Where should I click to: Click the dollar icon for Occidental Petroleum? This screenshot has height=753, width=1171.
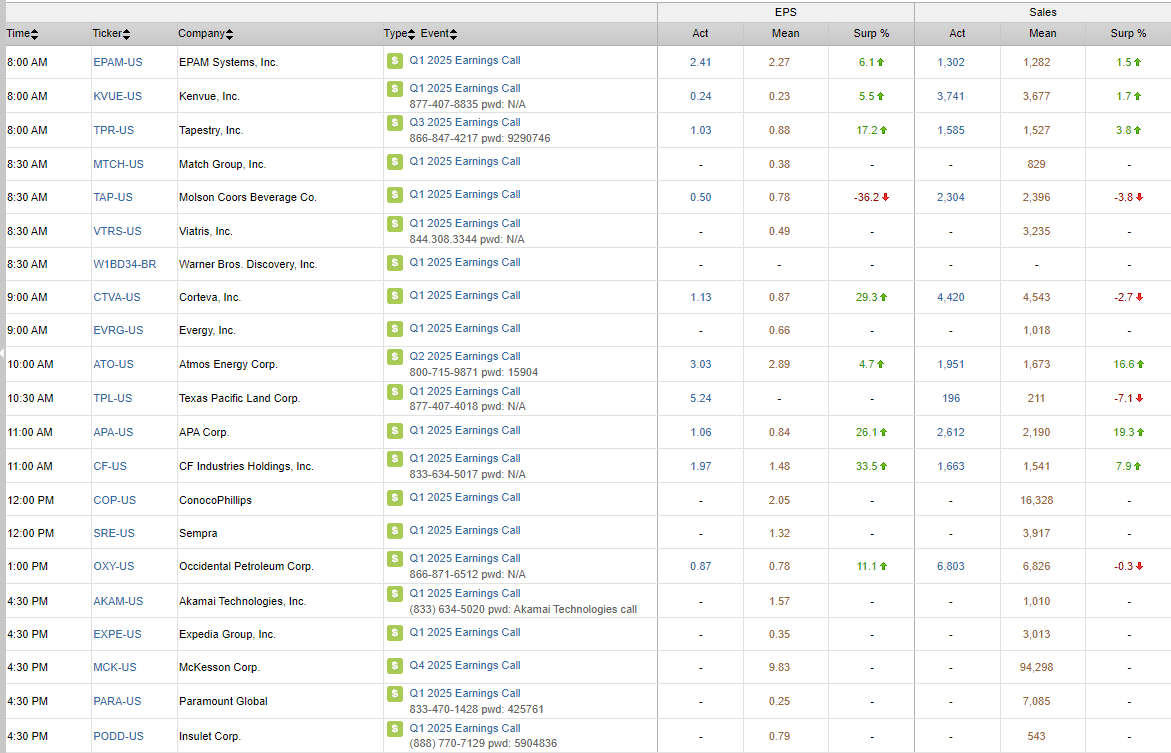tap(395, 558)
